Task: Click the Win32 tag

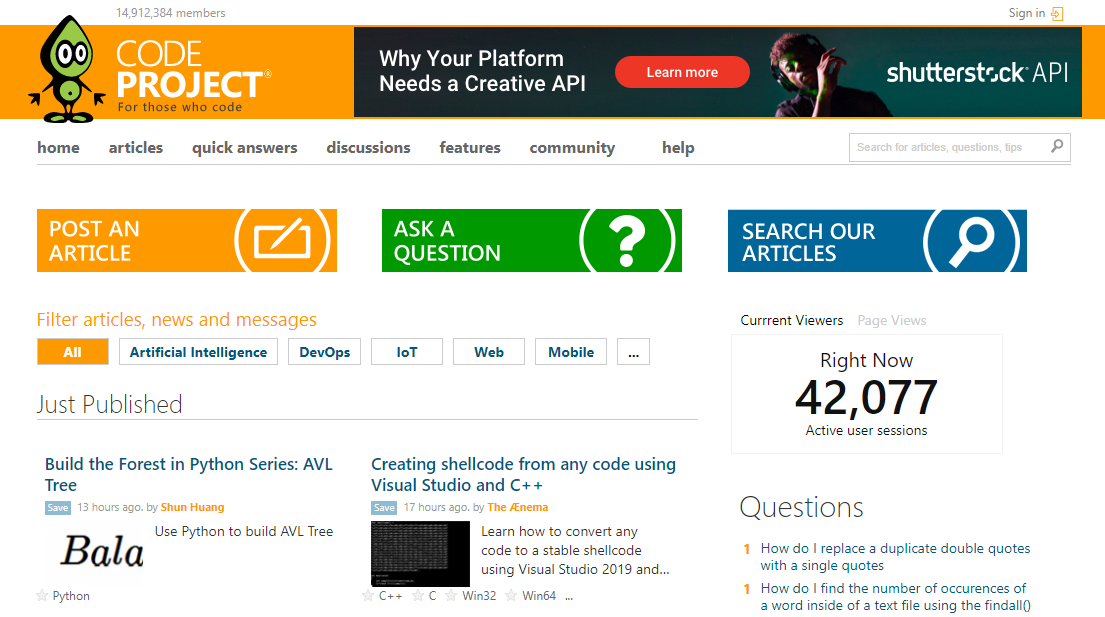Action: [479, 596]
